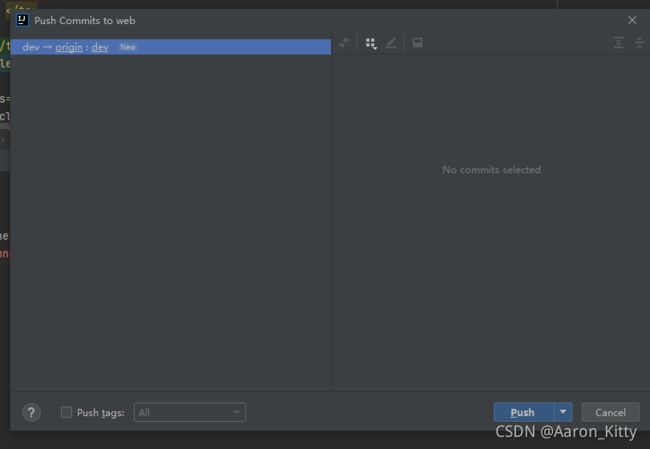The width and height of the screenshot is (650, 449).
Task: Click the Collapse All icon
Action: 639,42
